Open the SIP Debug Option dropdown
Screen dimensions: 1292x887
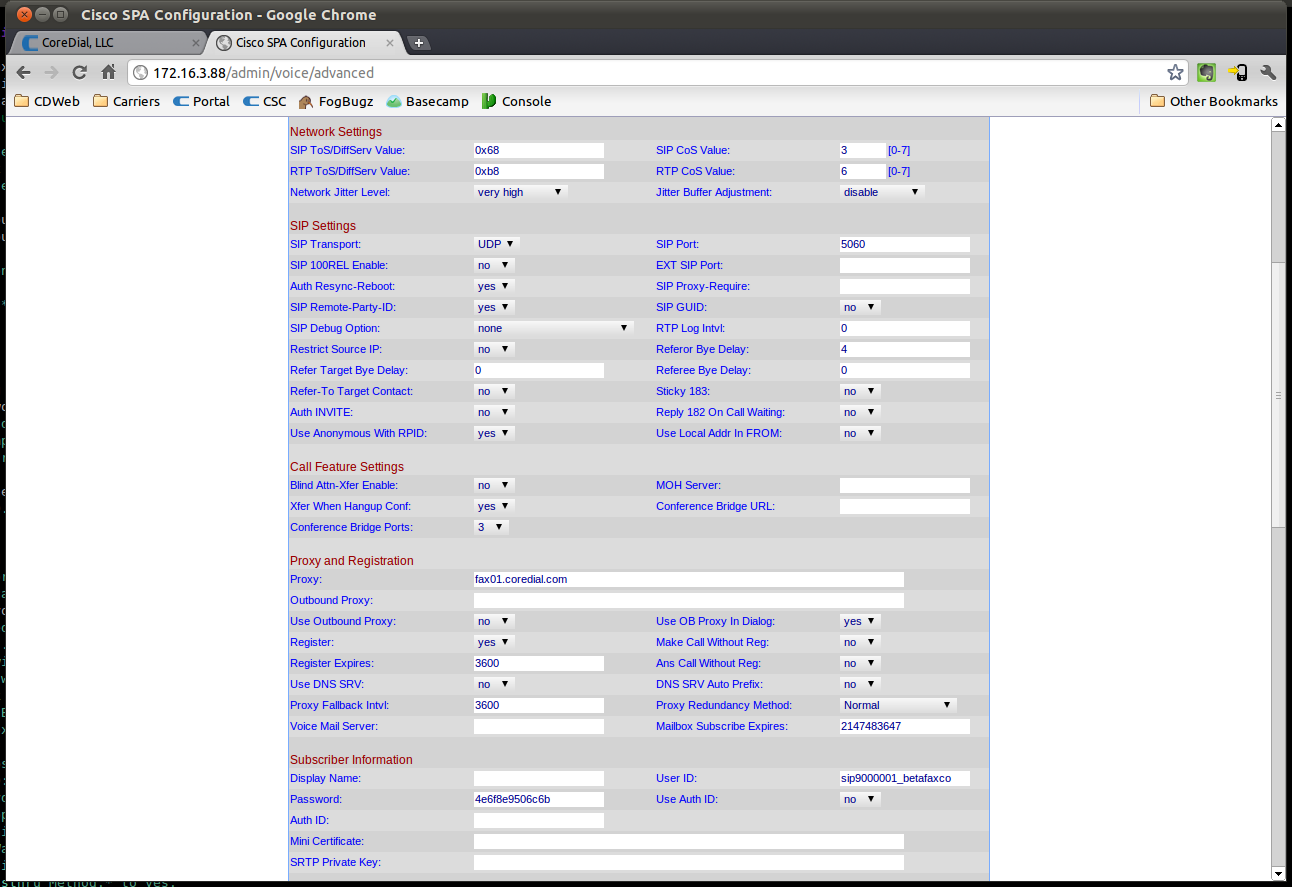553,328
